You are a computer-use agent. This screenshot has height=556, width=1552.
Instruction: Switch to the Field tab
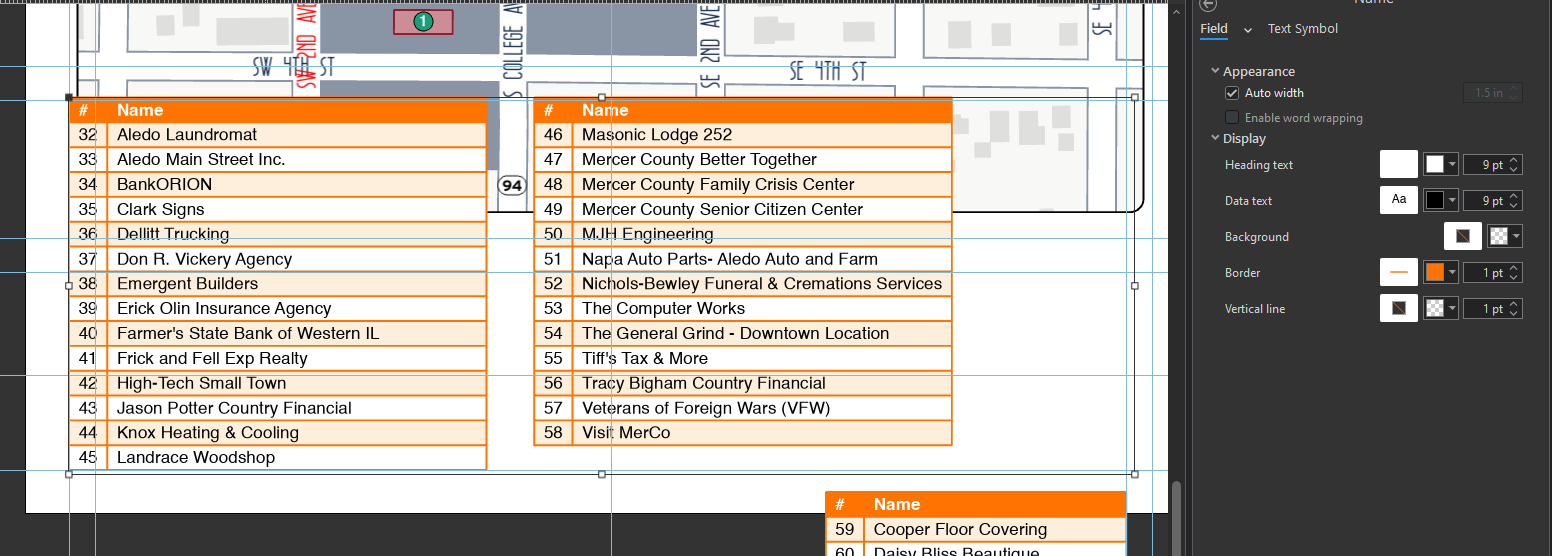click(x=1214, y=28)
